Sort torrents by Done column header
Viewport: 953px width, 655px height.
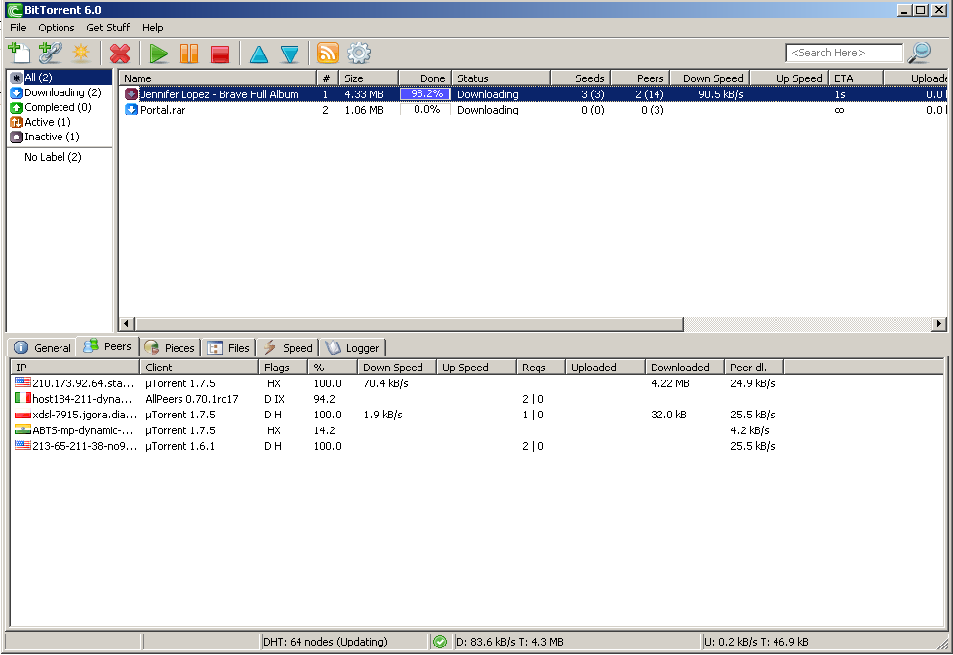pos(425,78)
